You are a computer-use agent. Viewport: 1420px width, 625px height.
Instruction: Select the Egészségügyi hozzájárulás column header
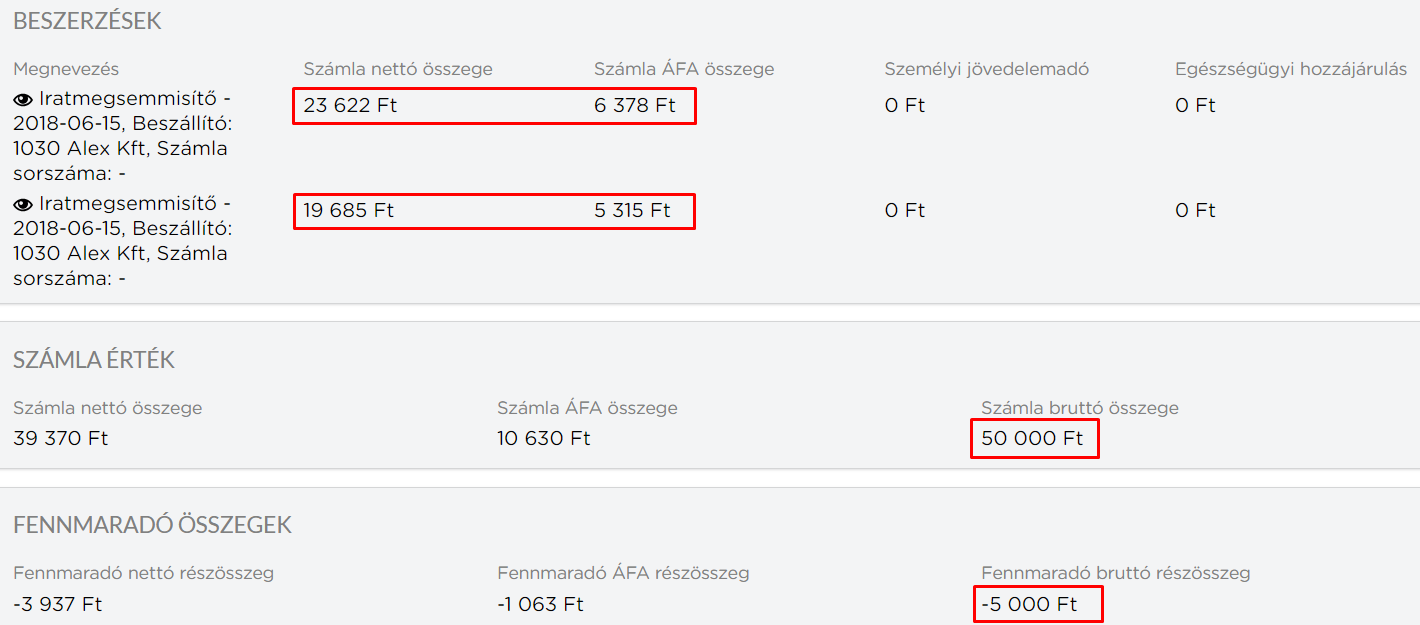point(1291,69)
